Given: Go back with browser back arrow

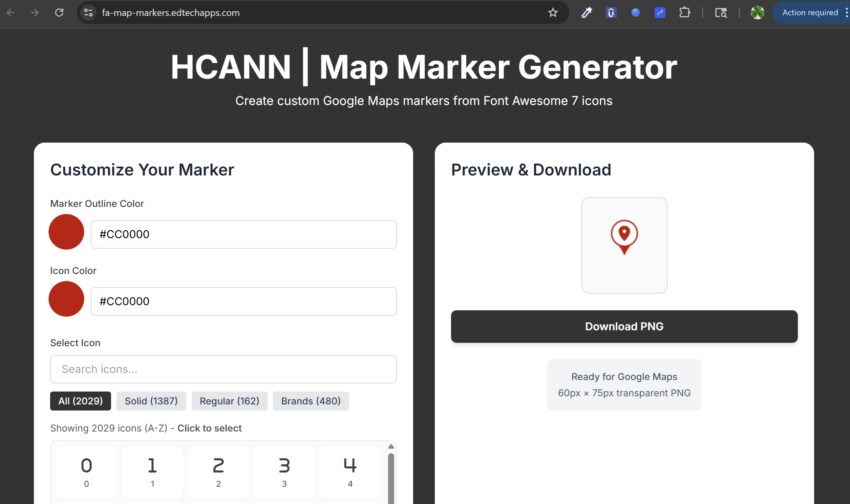Looking at the screenshot, I should click(11, 12).
